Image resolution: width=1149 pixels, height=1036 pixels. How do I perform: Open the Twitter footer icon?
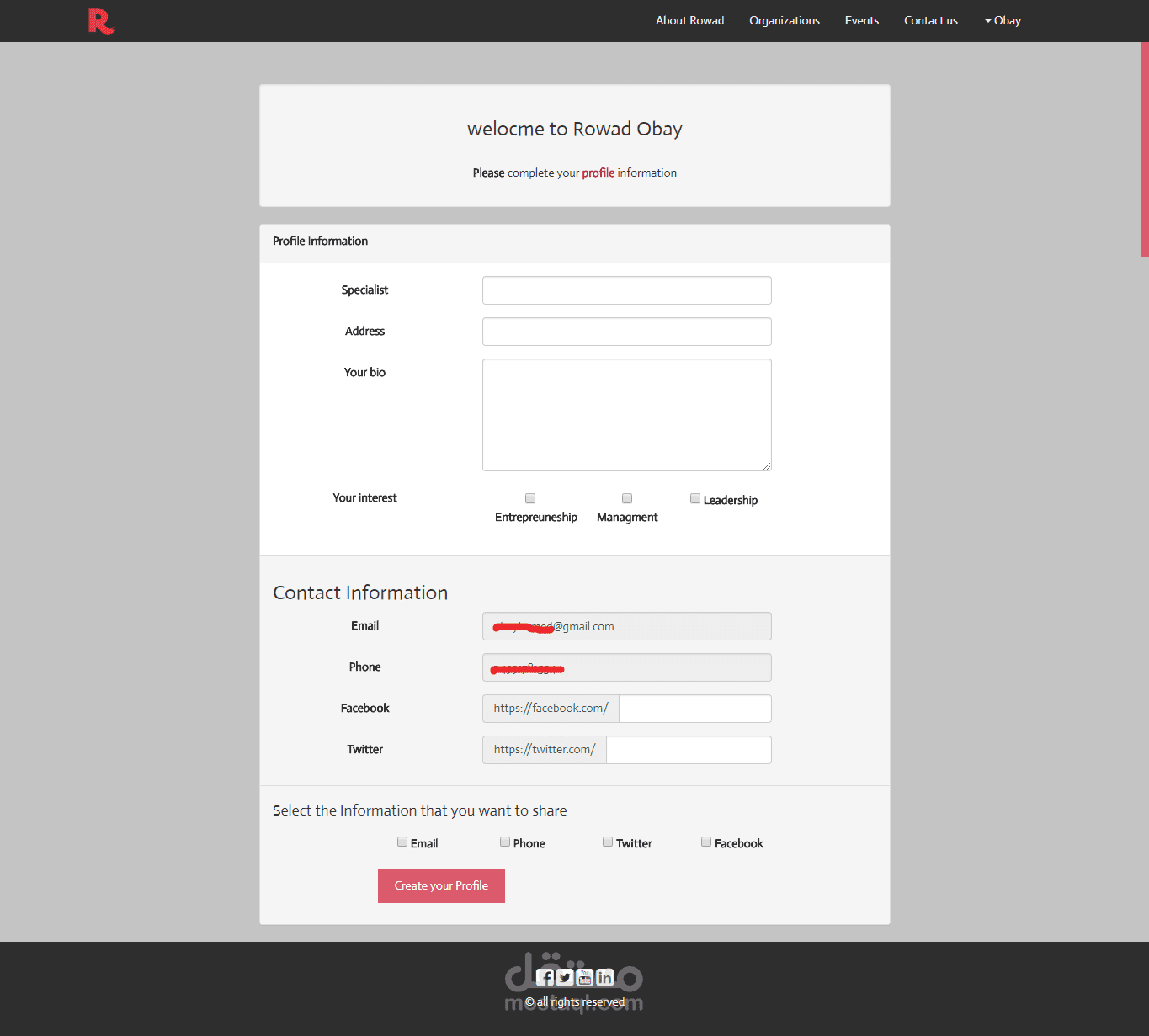point(565,977)
